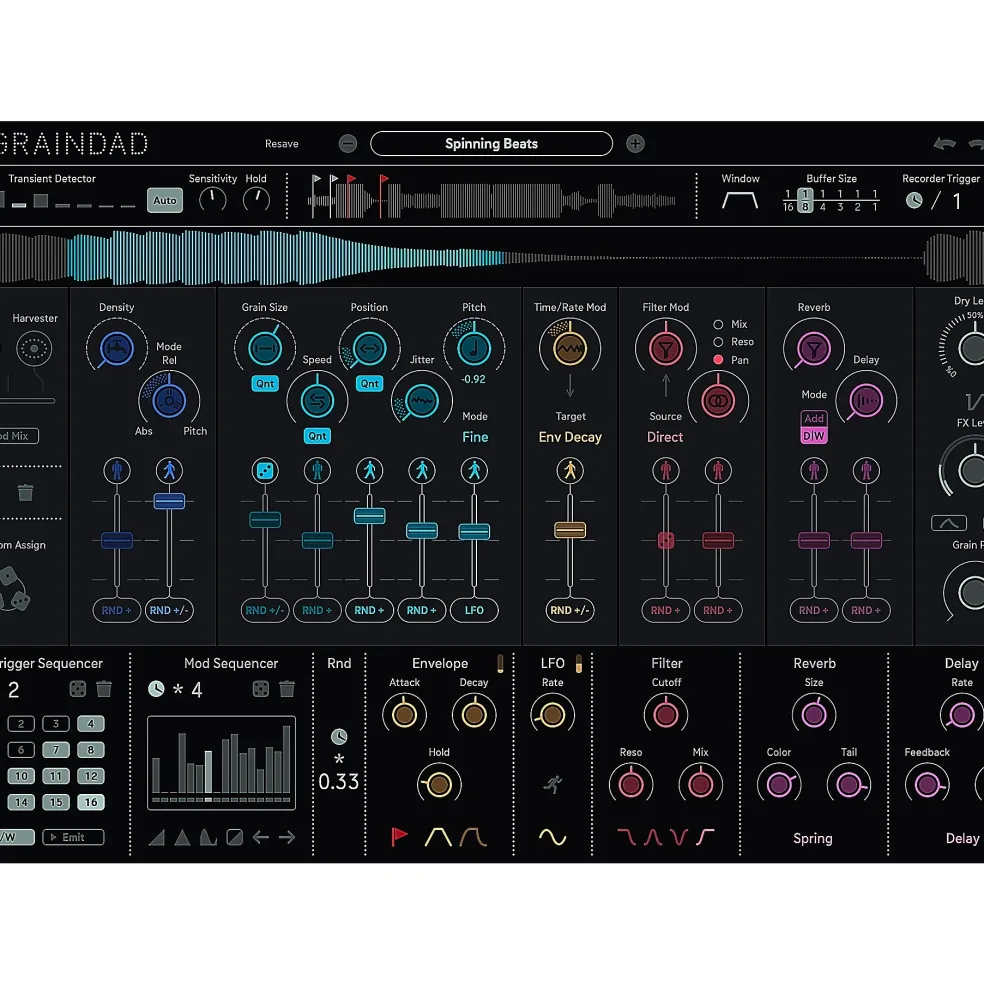Change the Time/Rate Mod RND +/- source selector
Image resolution: width=984 pixels, height=985 pixels.
click(570, 610)
